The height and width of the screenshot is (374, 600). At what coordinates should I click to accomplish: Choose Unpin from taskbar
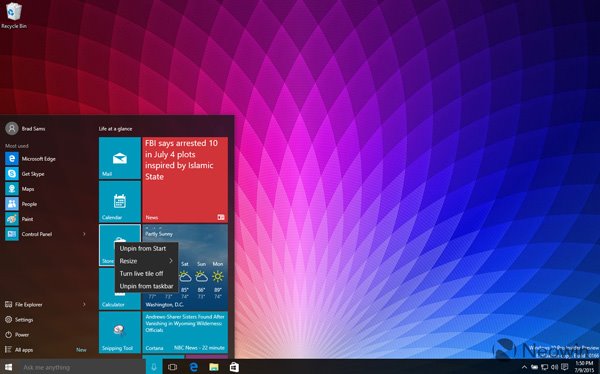click(x=147, y=286)
